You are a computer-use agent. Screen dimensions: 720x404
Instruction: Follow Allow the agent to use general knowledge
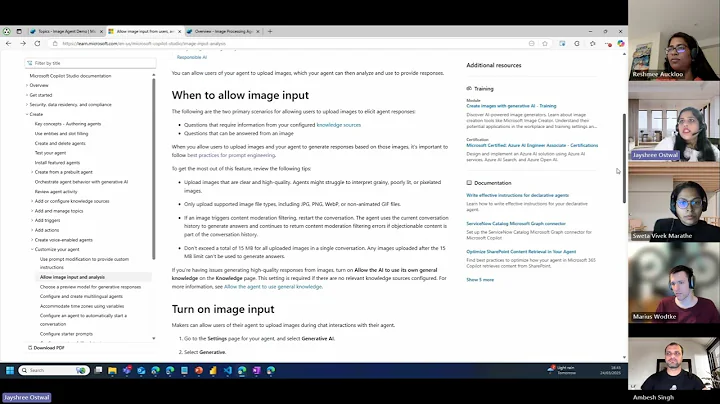click(273, 286)
